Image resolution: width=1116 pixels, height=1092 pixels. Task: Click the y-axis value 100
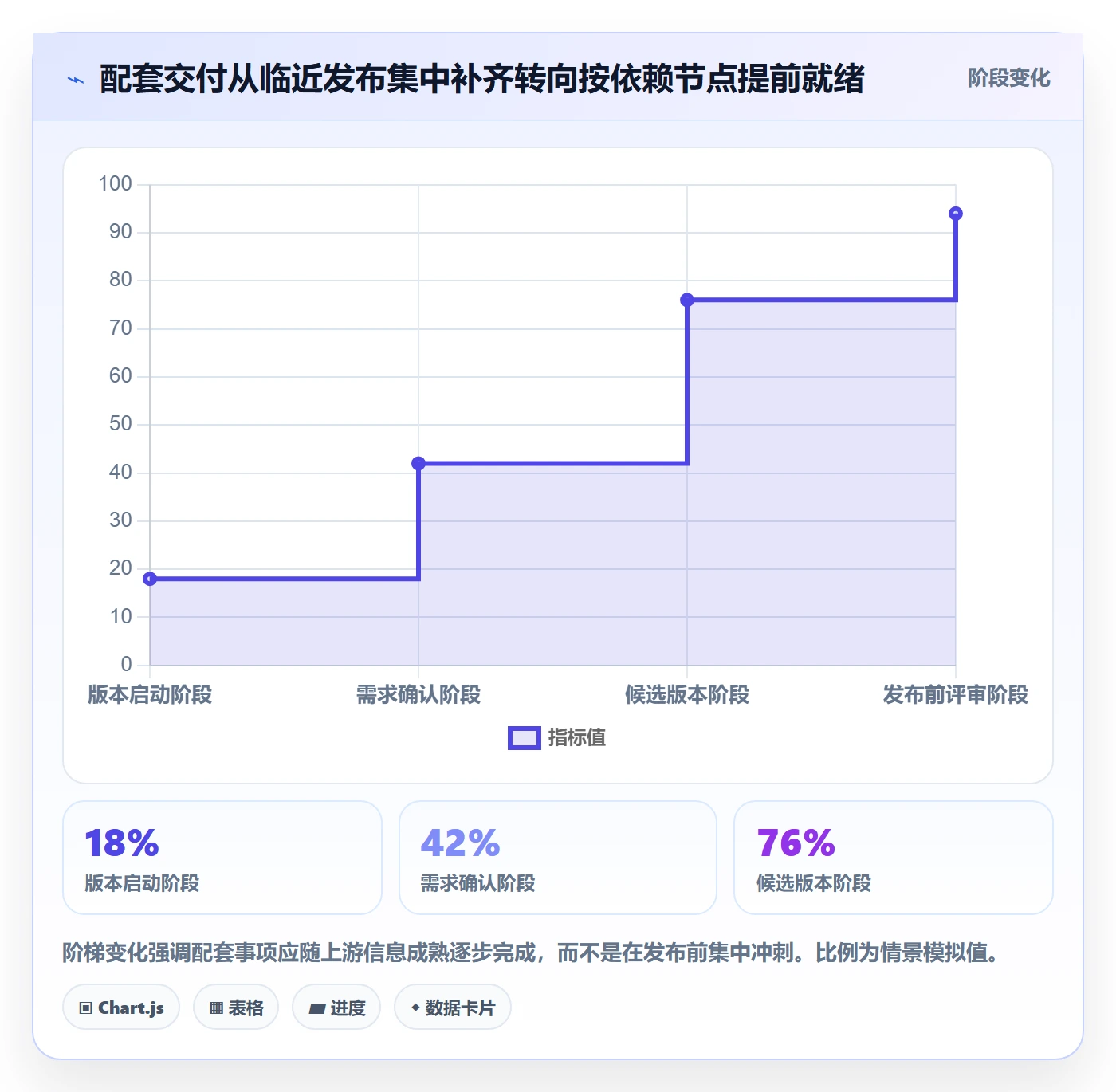115,184
